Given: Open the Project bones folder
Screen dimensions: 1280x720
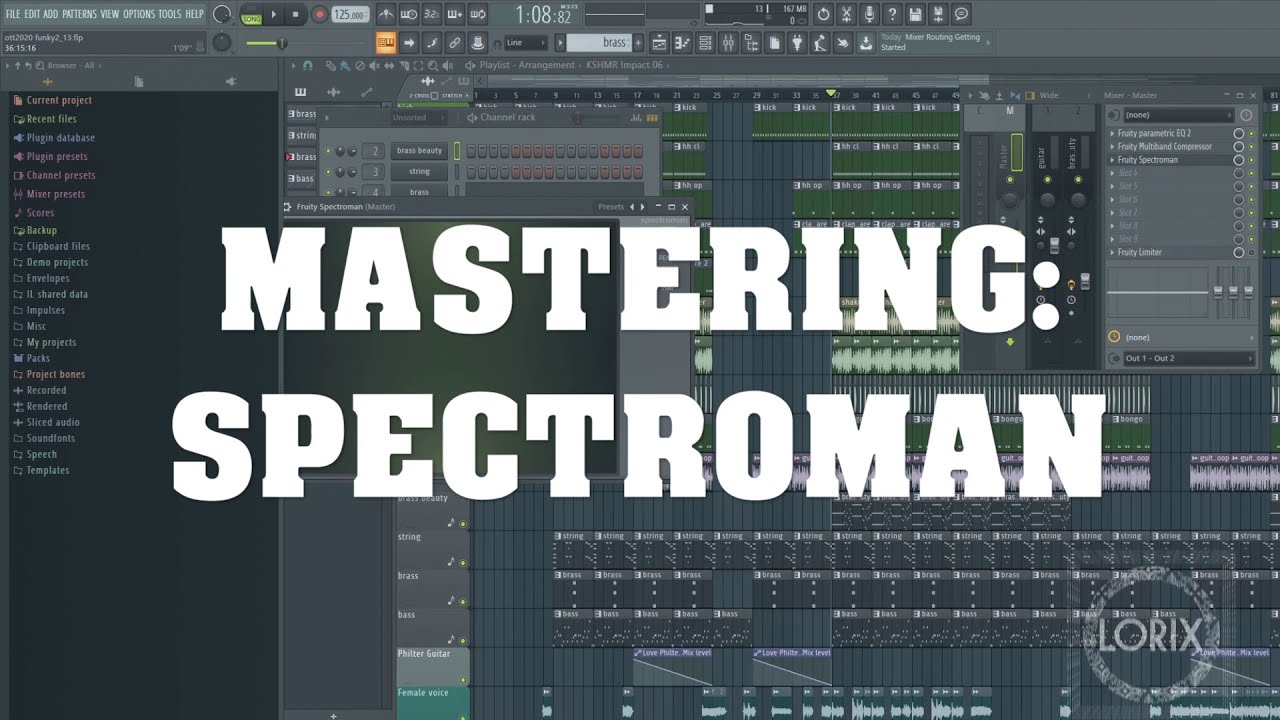Looking at the screenshot, I should [56, 374].
